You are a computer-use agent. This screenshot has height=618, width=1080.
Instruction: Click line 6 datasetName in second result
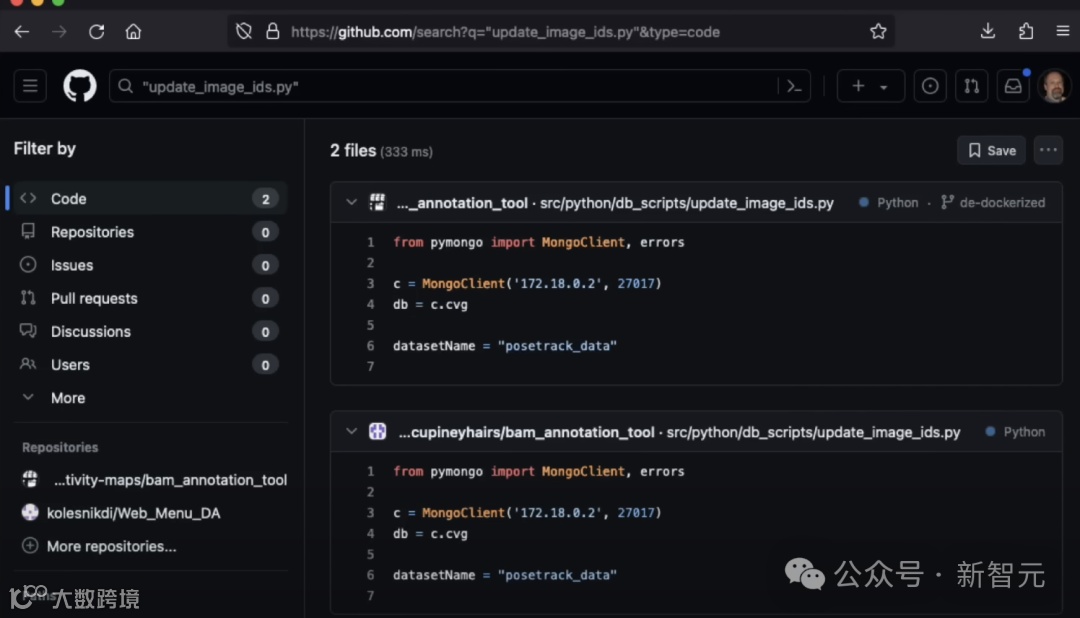click(505, 575)
